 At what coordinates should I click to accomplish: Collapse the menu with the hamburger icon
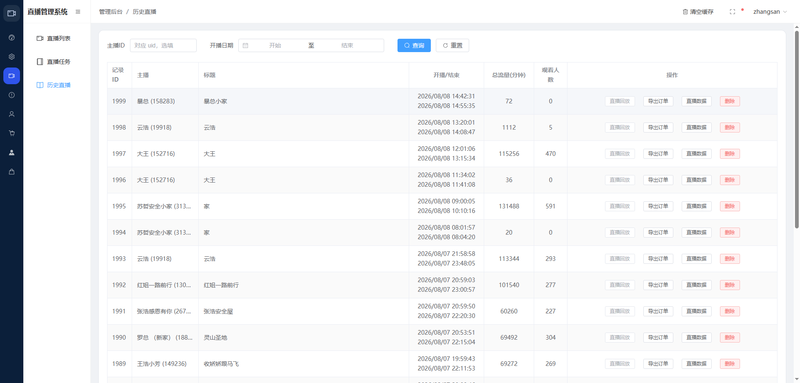tap(78, 12)
